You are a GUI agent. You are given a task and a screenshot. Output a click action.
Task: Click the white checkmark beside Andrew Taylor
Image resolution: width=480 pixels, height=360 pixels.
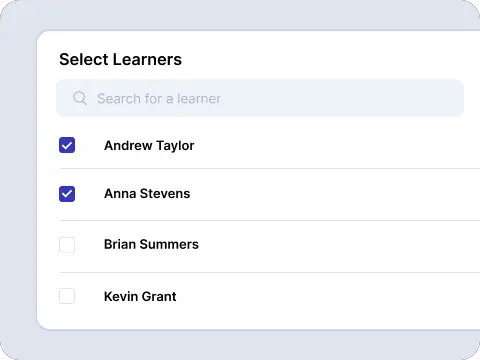(67, 145)
